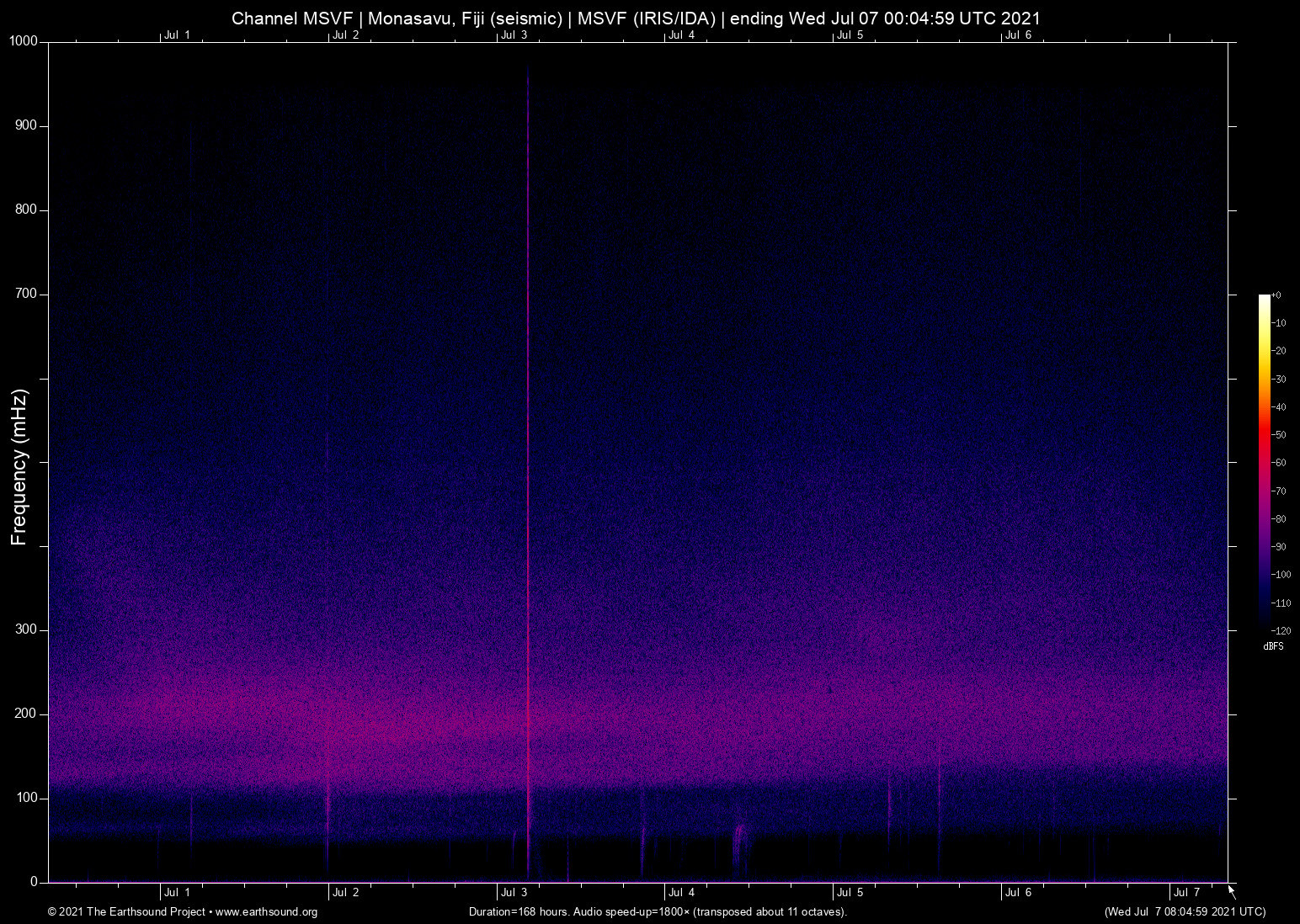Select "Jul 2" on the bottom time axis
Image resolution: width=1300 pixels, height=924 pixels.
click(345, 892)
